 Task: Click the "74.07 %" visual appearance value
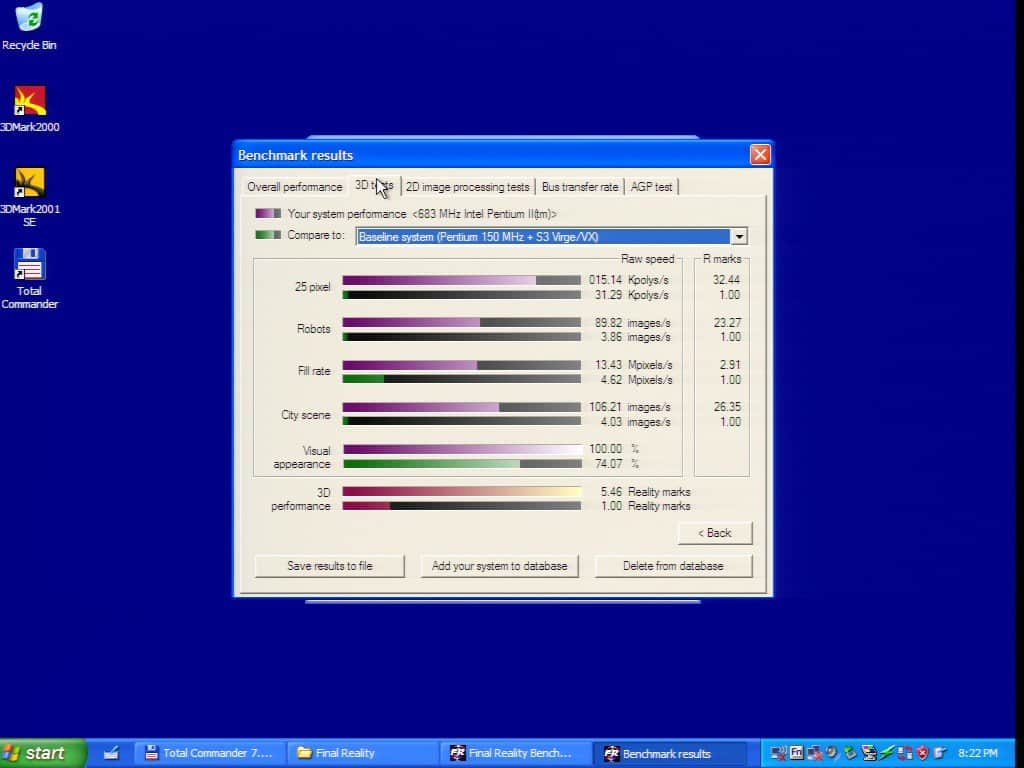(x=617, y=464)
